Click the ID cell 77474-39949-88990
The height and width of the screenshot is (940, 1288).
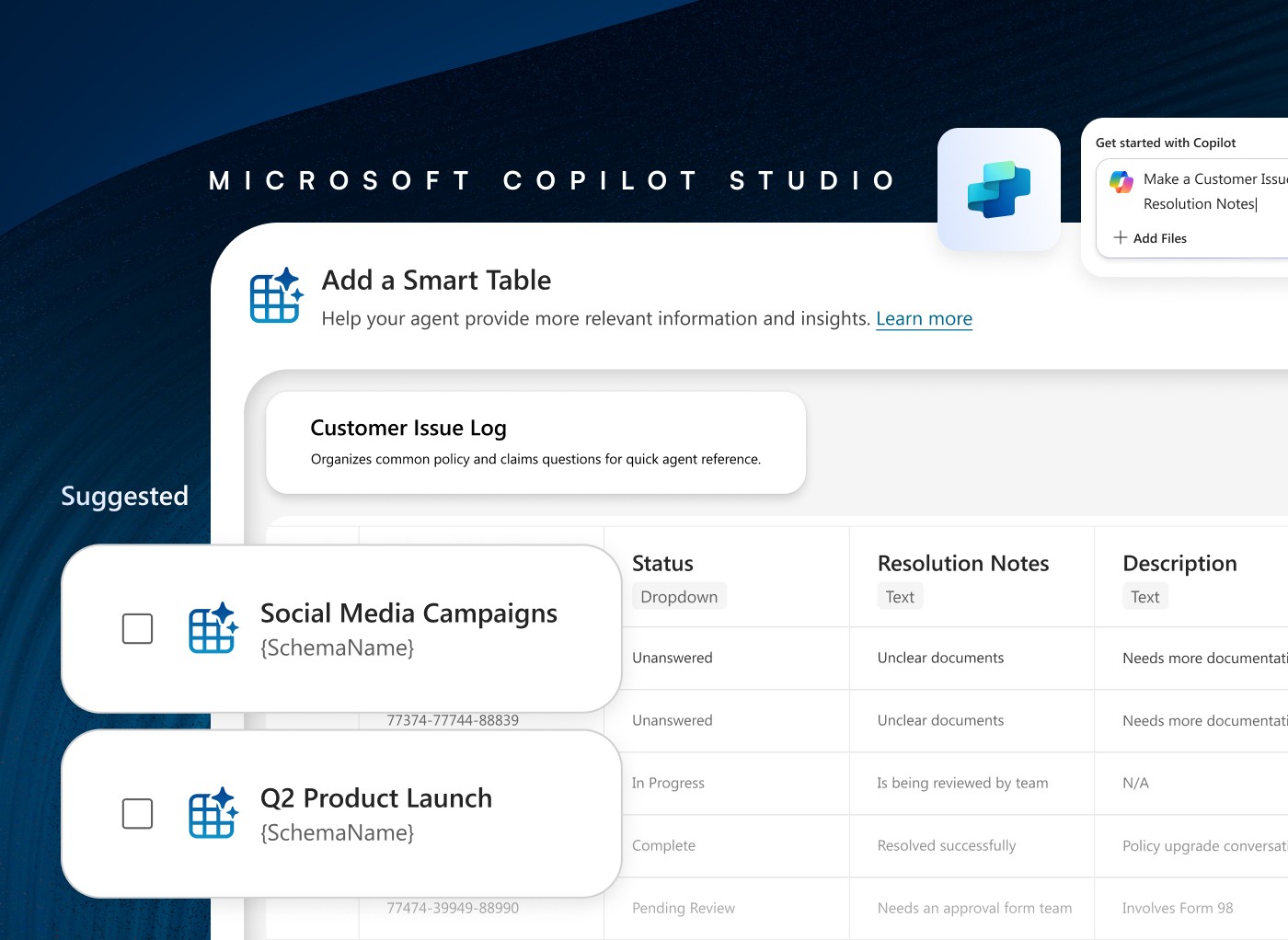coord(453,908)
